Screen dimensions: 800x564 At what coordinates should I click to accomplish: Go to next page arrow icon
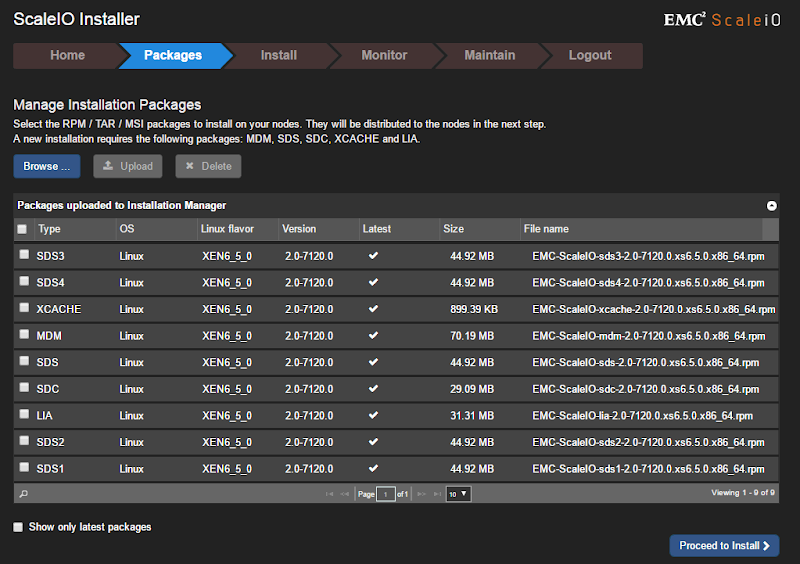point(421,494)
